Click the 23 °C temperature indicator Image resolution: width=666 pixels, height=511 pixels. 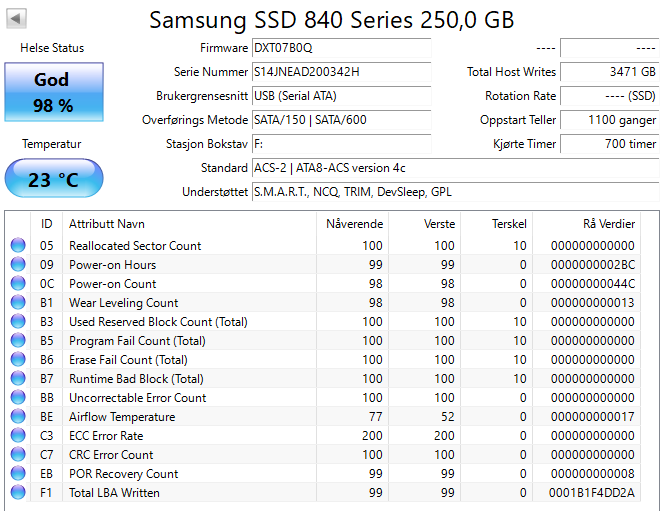[52, 180]
